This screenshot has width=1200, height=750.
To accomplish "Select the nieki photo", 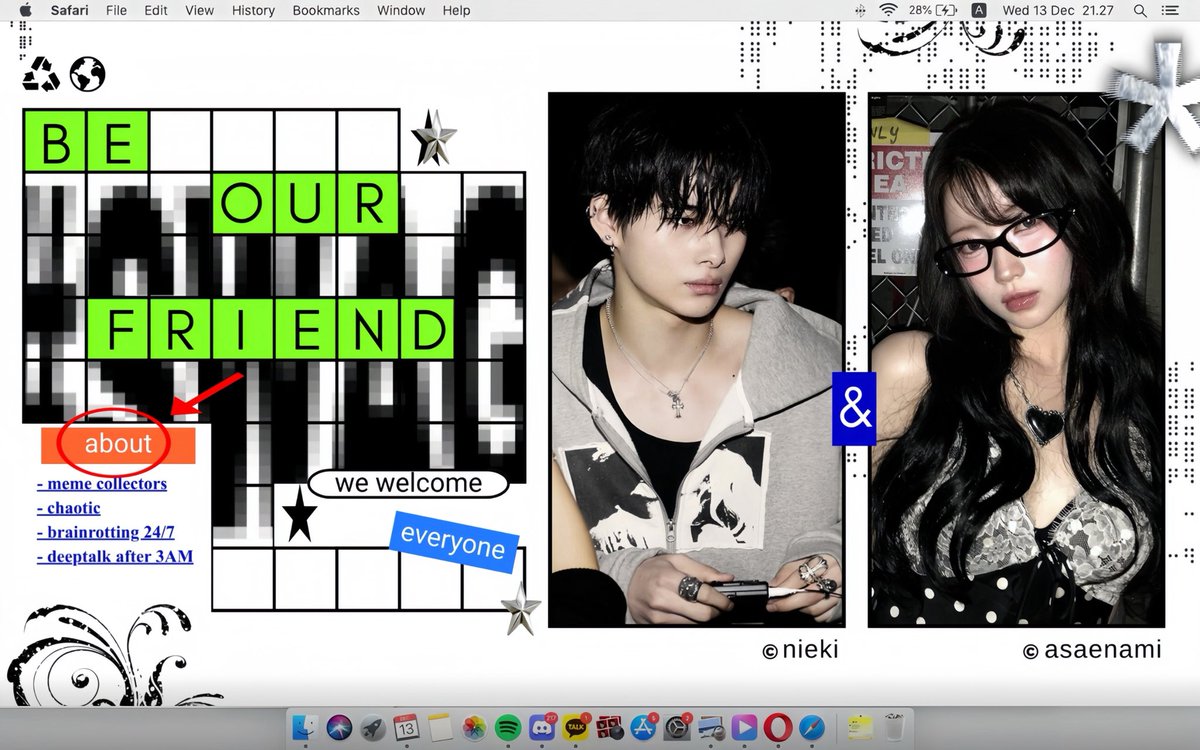I will pos(698,360).
